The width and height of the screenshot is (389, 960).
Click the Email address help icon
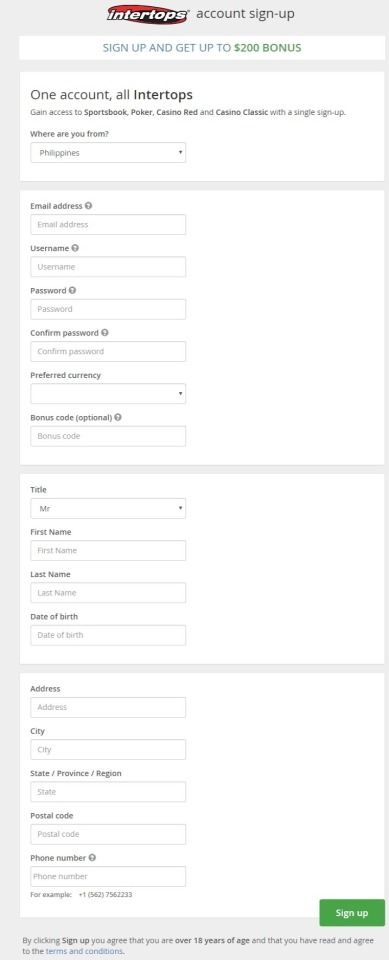pyautogui.click(x=88, y=206)
